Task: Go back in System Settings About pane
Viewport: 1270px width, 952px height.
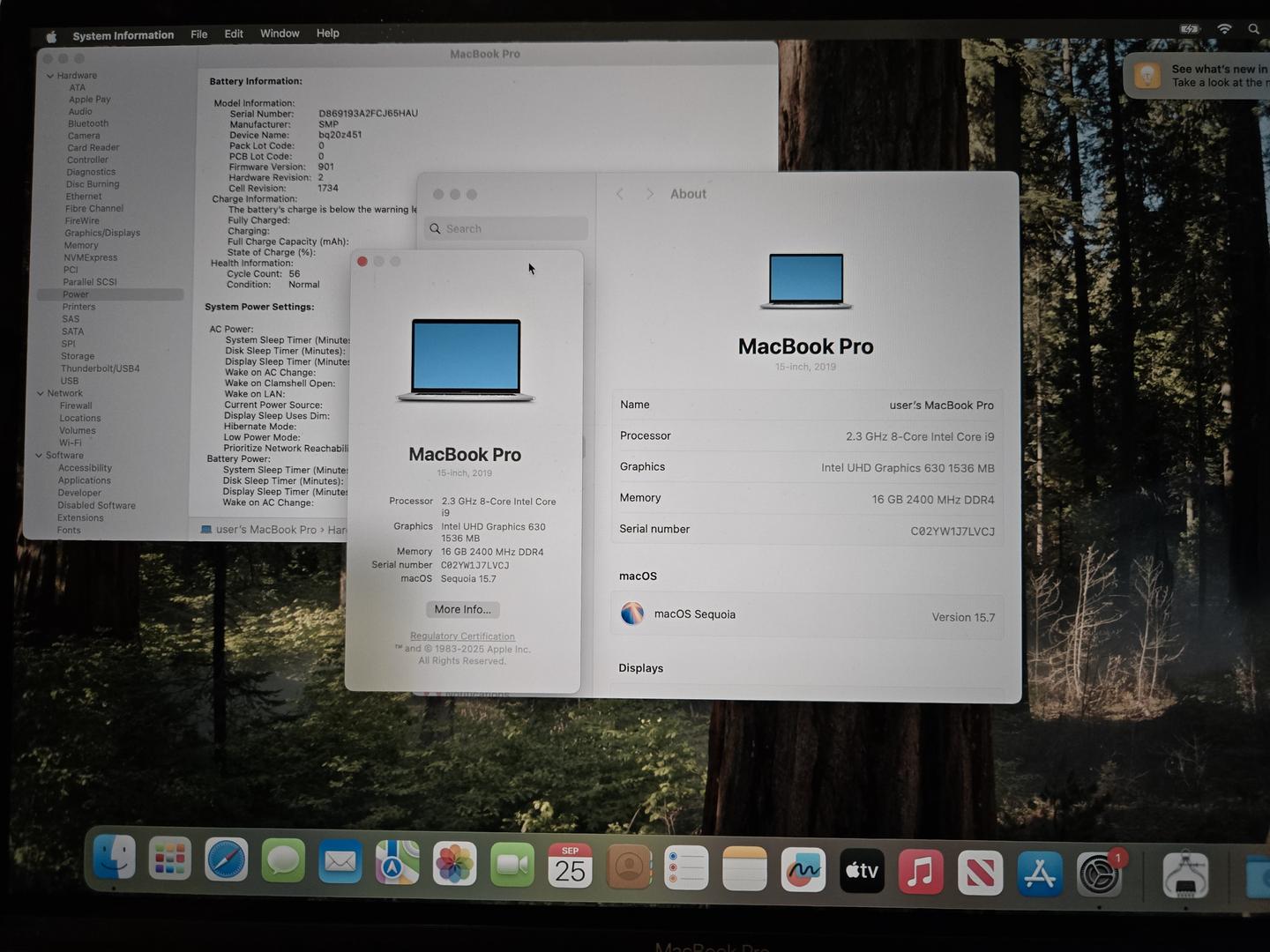Action: coord(620,194)
